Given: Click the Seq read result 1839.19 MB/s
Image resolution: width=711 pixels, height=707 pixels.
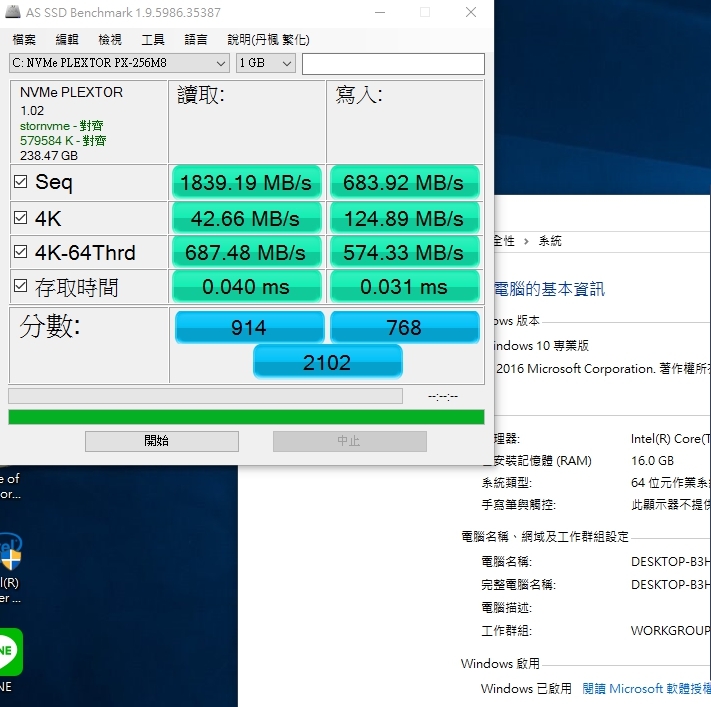Looking at the screenshot, I should click(247, 182).
